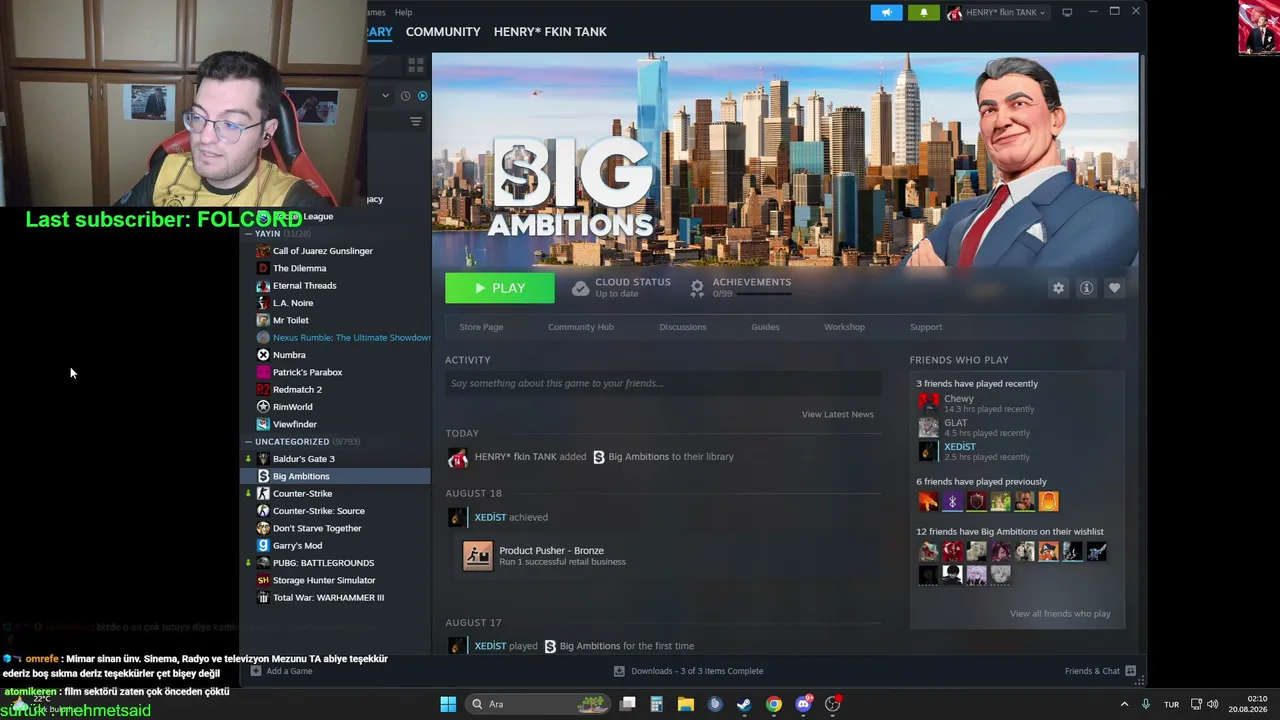Select Baldur's Gate 3 in library
The width and height of the screenshot is (1280, 720).
pos(304,459)
